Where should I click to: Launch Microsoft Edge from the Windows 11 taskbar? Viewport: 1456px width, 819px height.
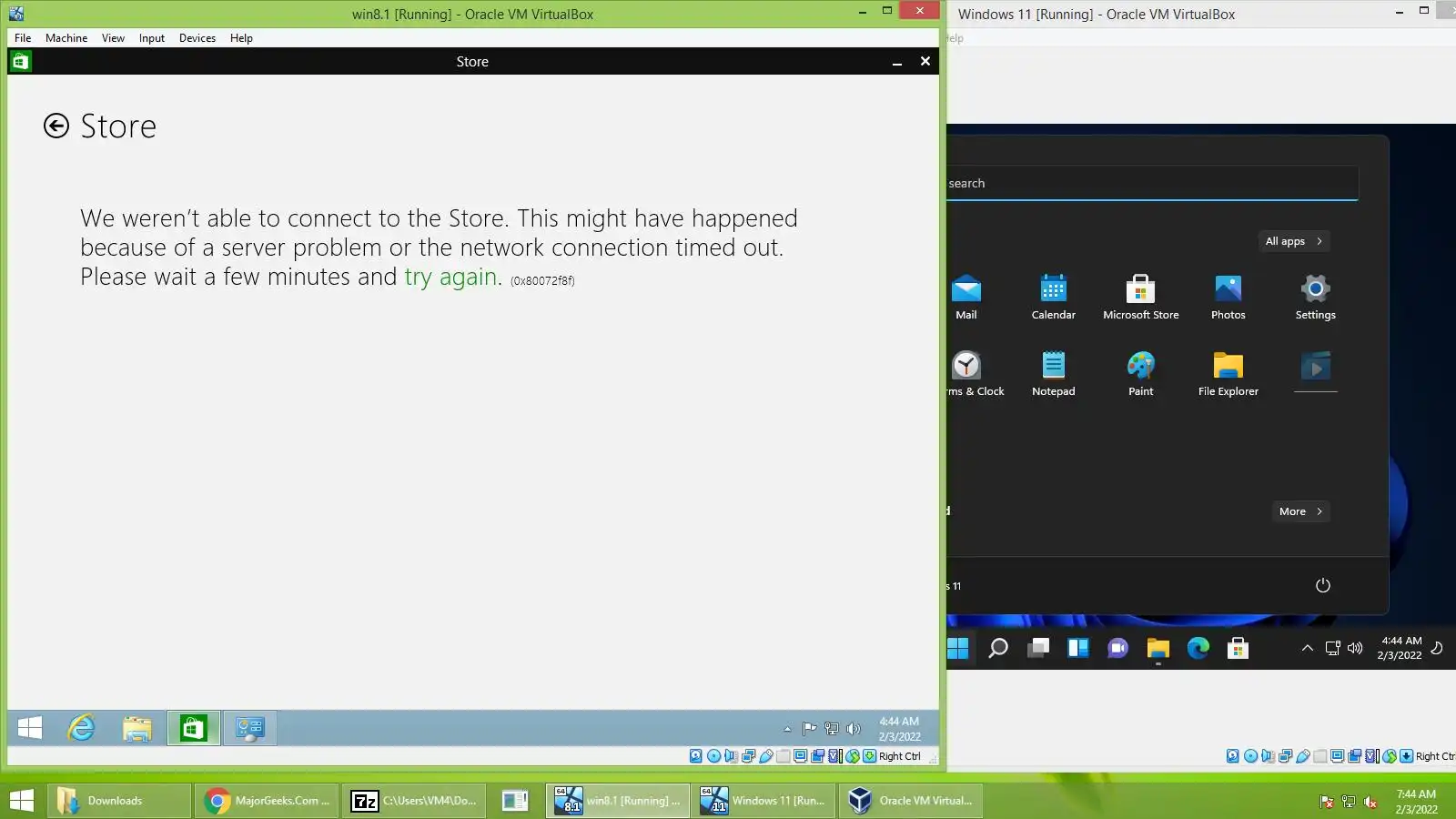point(1198,648)
